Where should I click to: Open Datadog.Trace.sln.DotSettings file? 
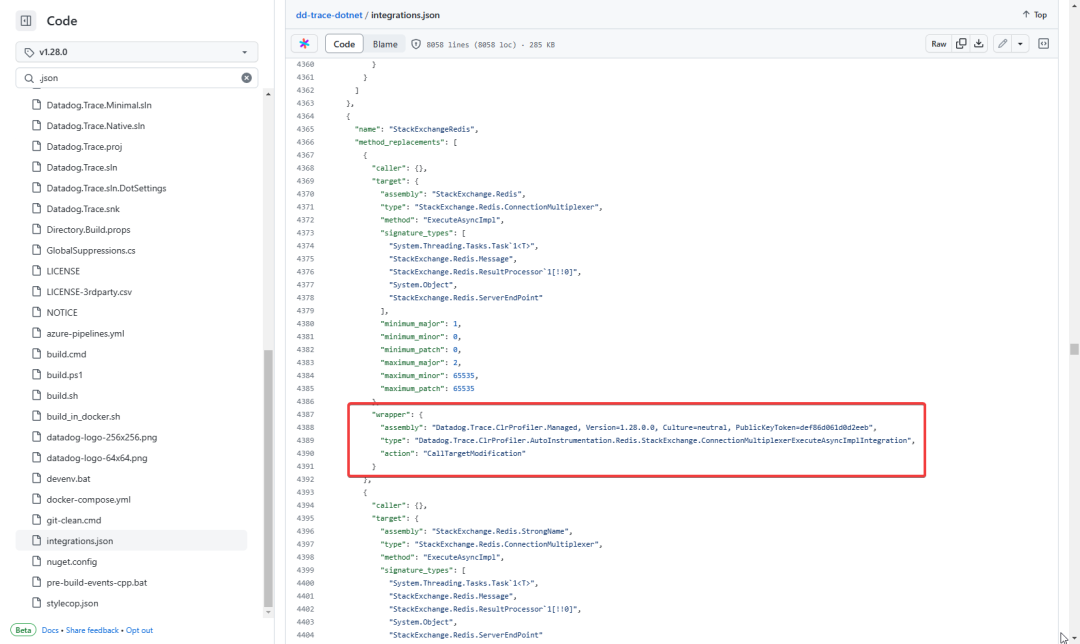pos(106,188)
